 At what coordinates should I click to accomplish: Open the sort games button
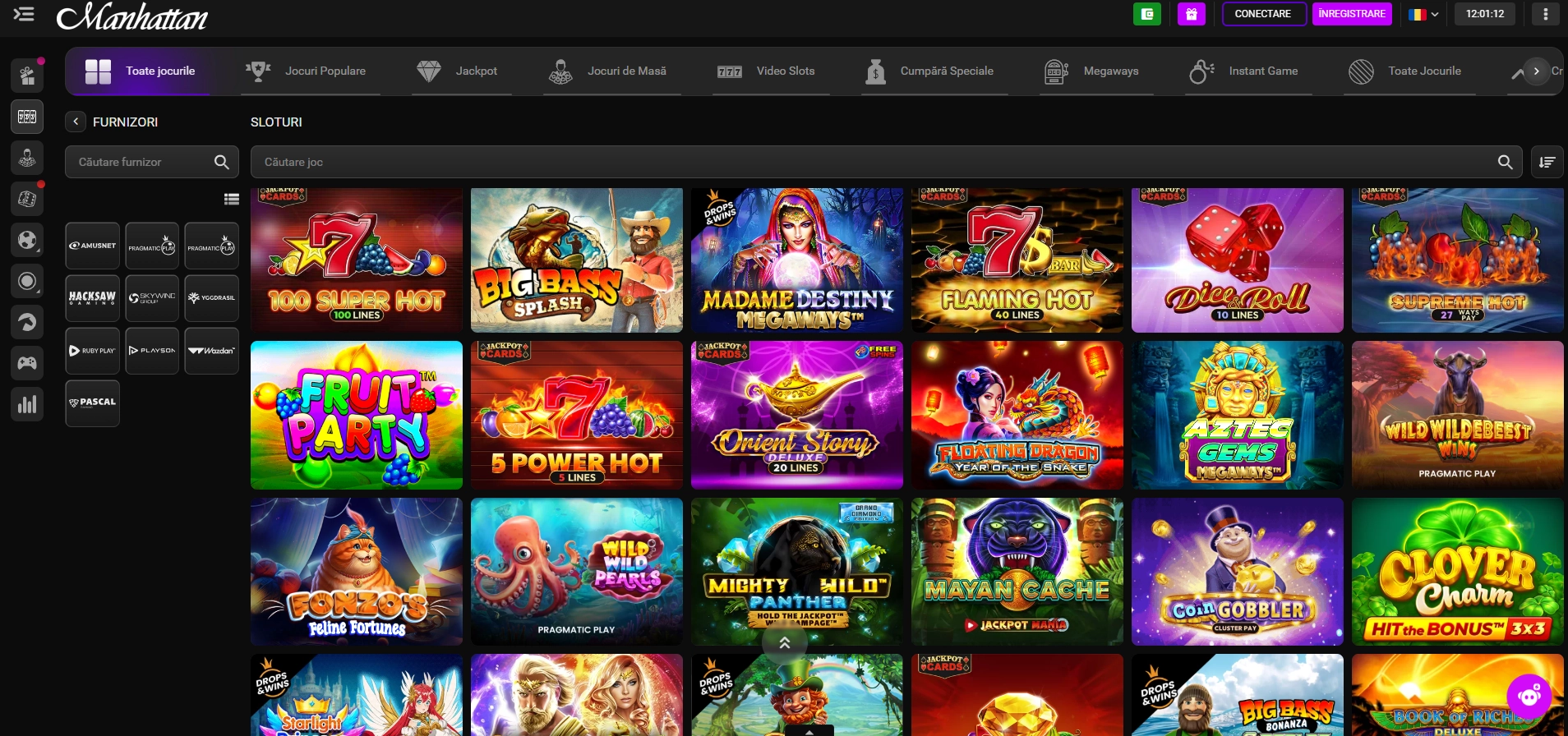(x=1547, y=162)
